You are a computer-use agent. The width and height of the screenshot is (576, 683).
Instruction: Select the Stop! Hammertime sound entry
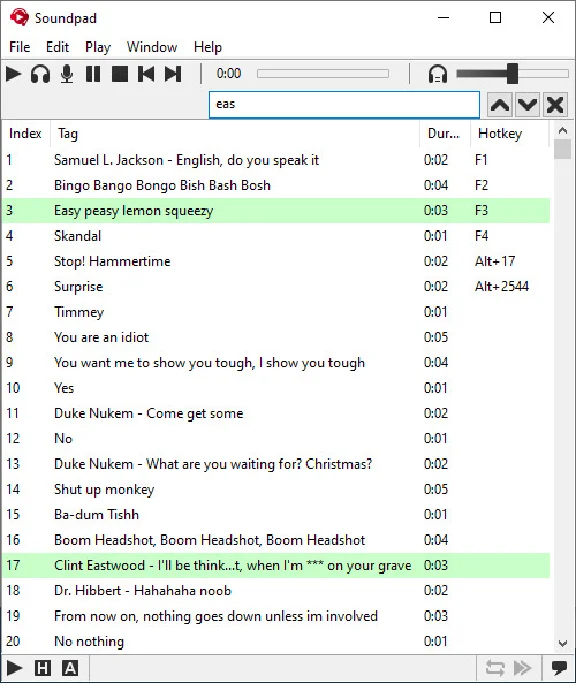[276, 261]
